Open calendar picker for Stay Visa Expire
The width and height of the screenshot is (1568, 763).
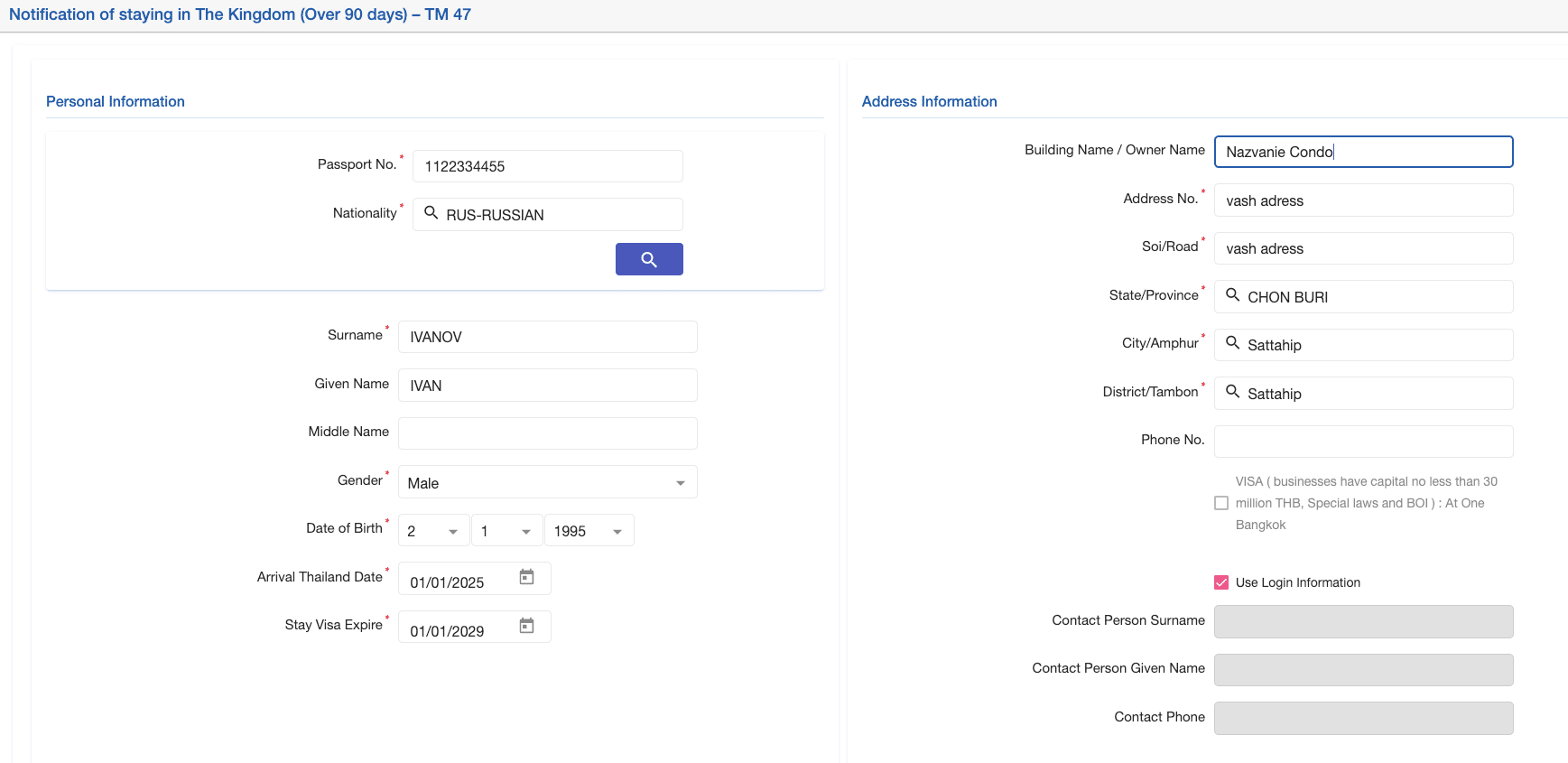[x=526, y=626]
